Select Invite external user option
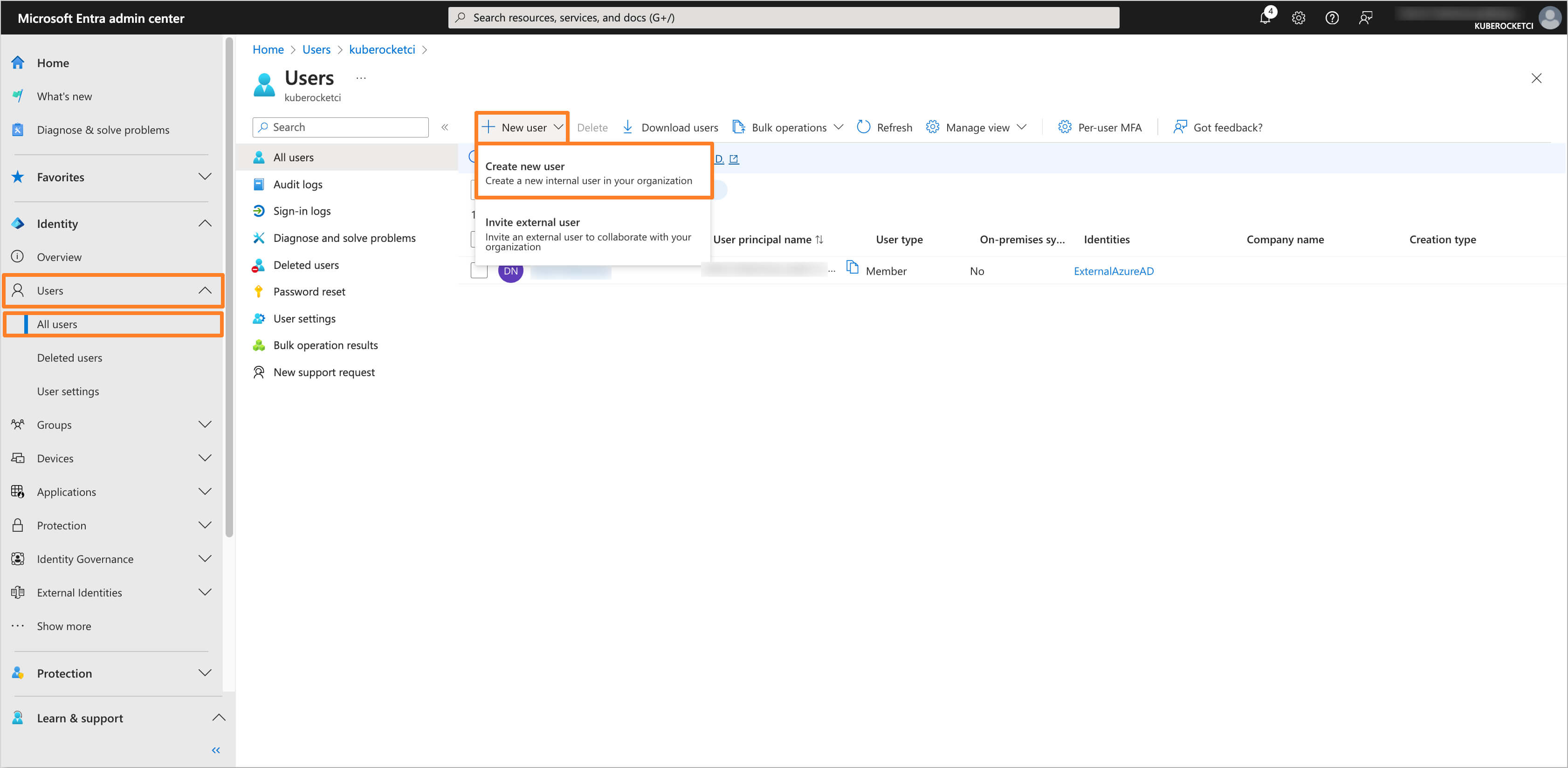1568x768 pixels. 588,233
